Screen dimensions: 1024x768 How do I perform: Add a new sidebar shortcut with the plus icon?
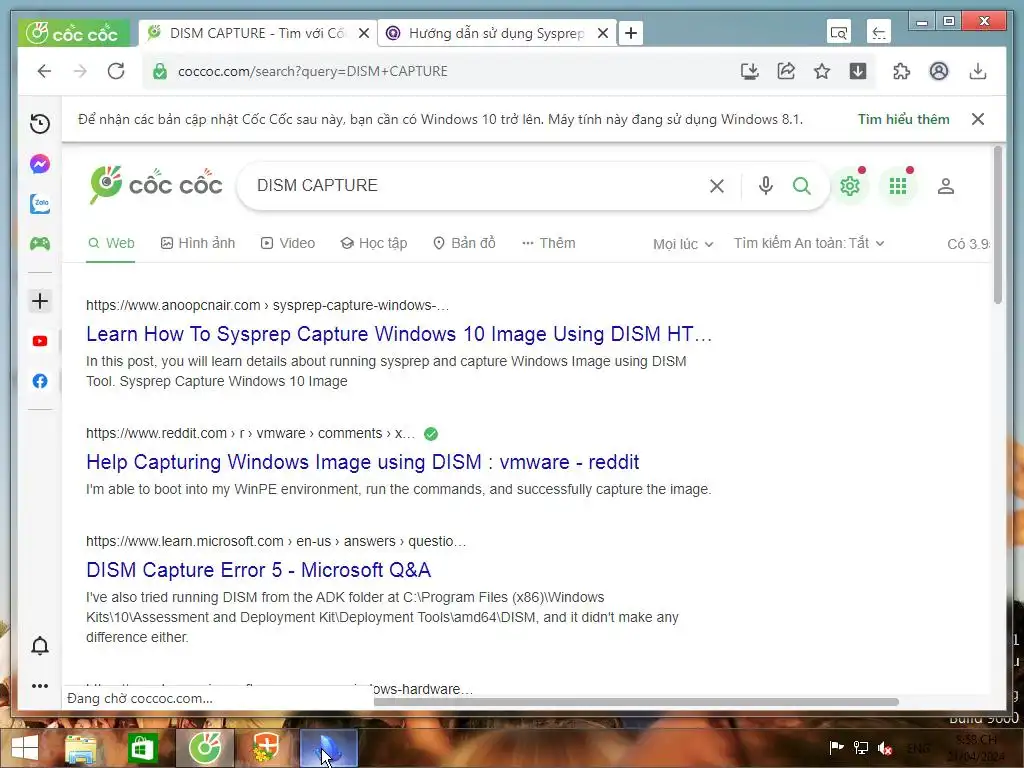point(40,301)
